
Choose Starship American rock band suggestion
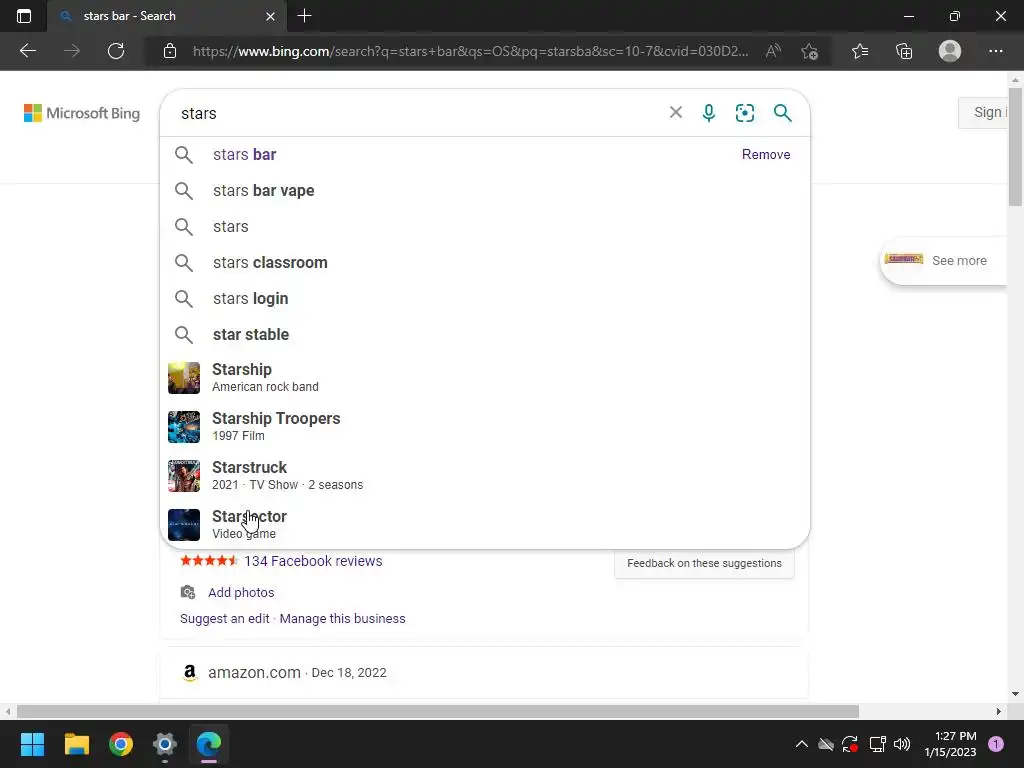pos(485,377)
